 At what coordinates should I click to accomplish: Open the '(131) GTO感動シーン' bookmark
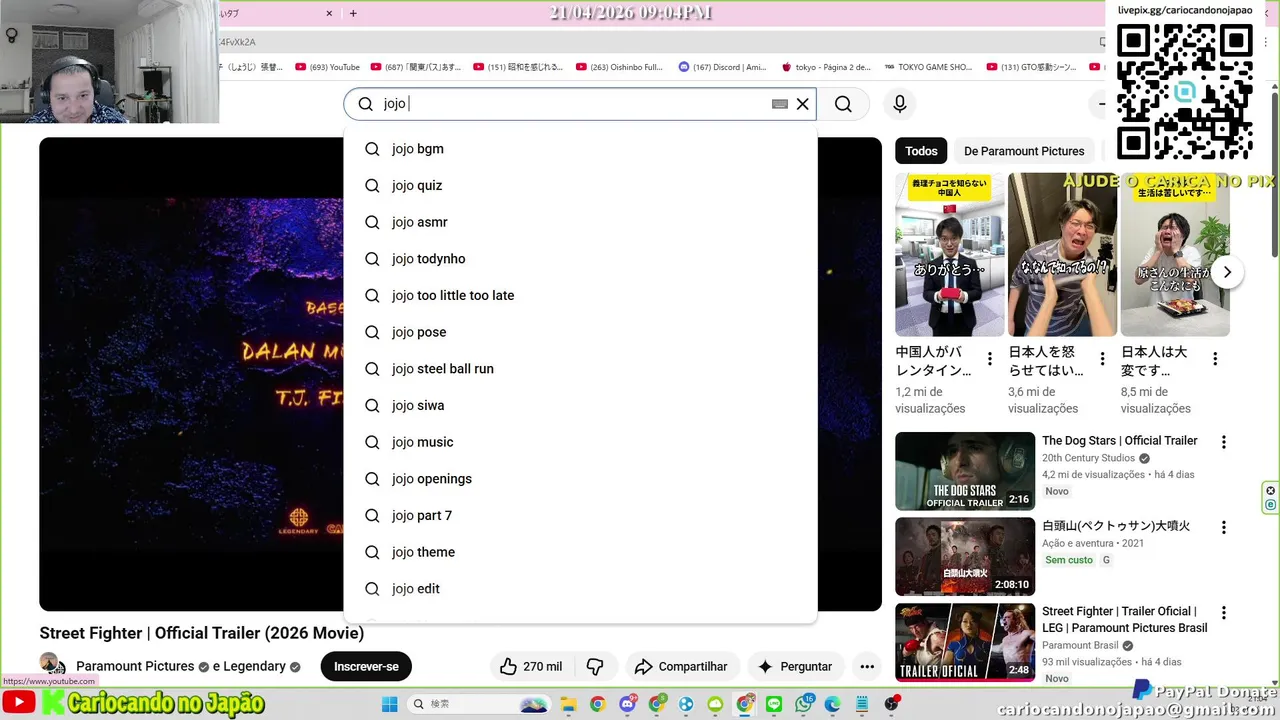[1032, 67]
